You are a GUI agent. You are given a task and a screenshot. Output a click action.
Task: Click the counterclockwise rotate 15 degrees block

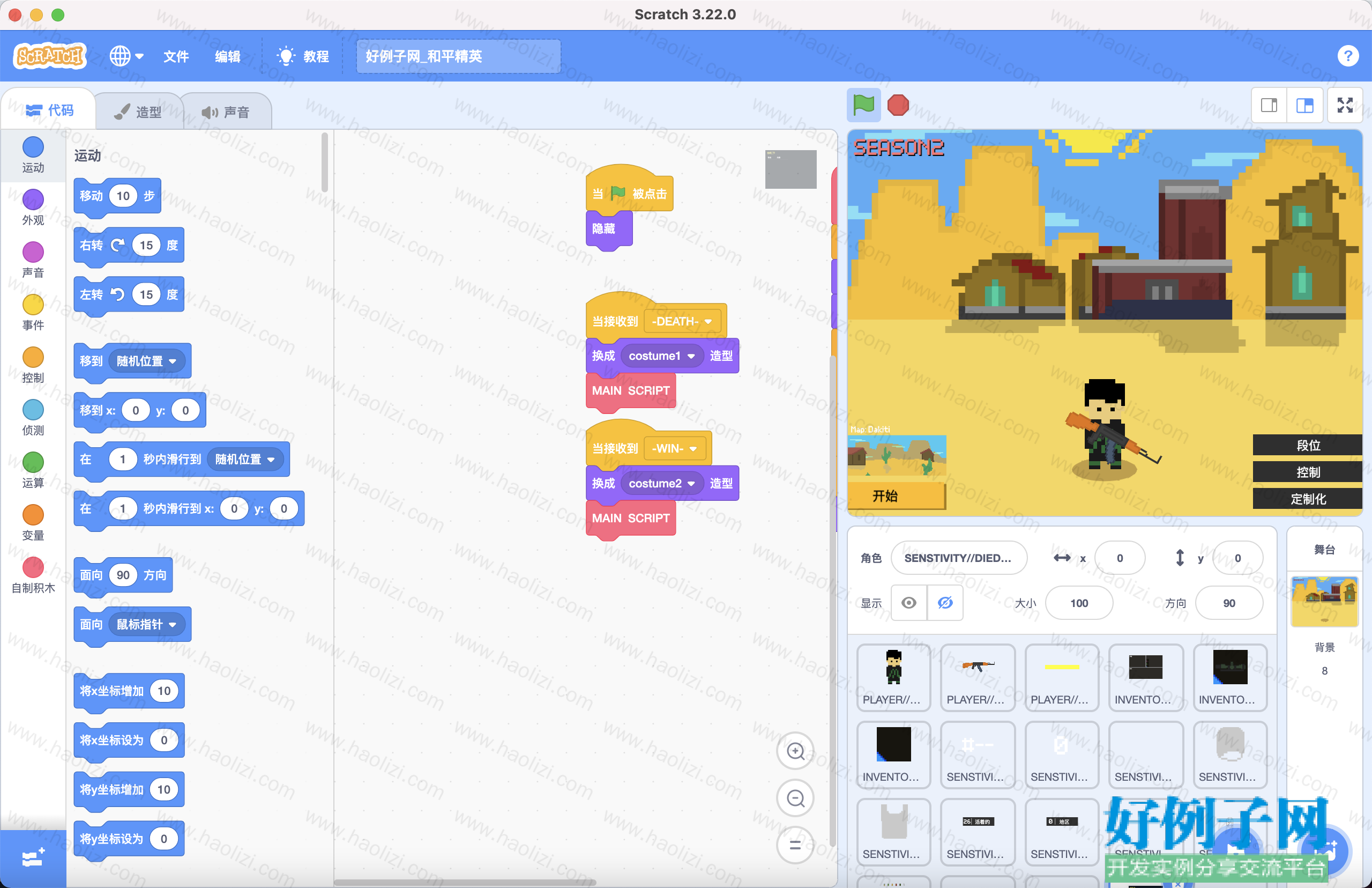pos(129,294)
